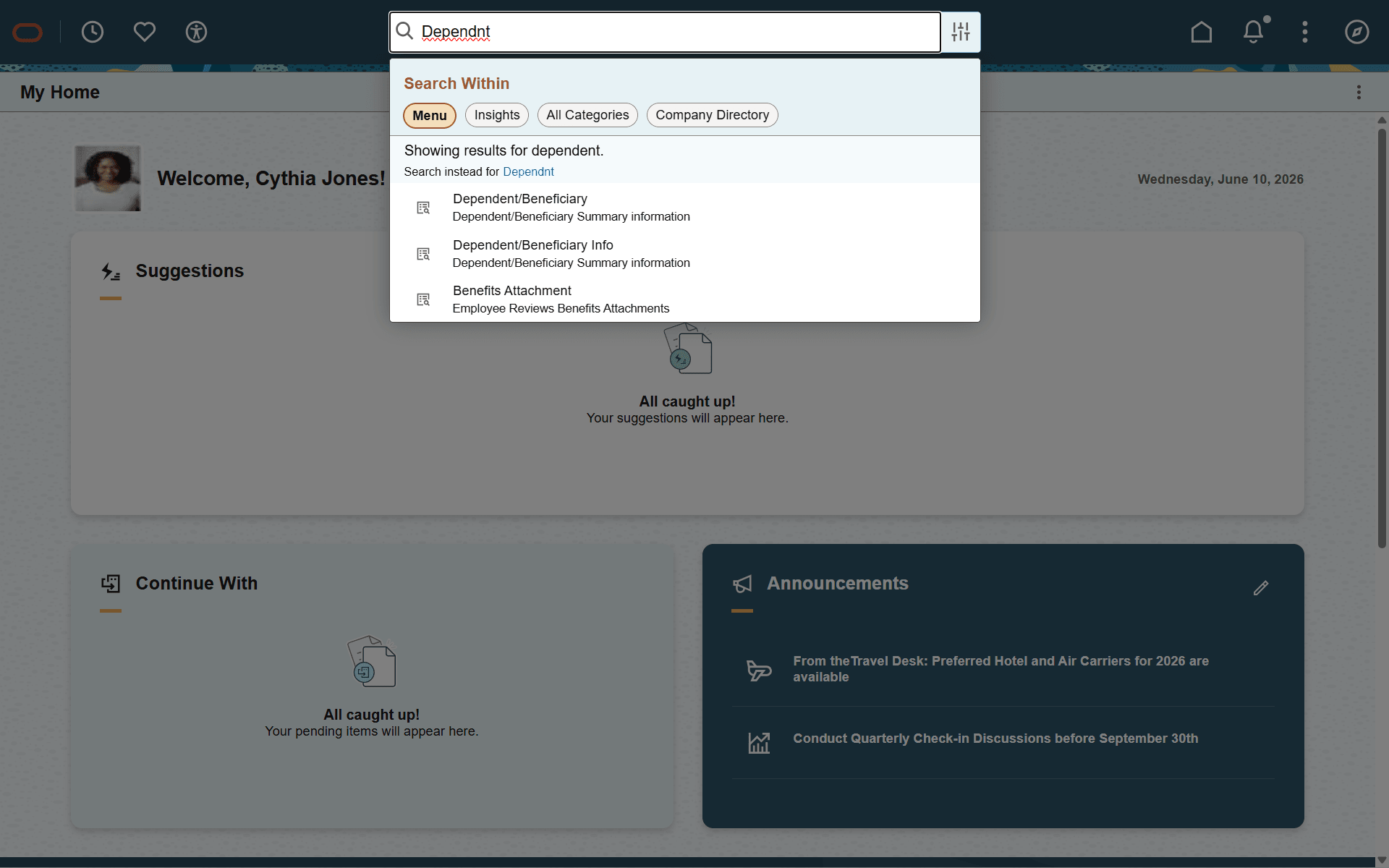The width and height of the screenshot is (1389, 868).
Task: Click Cythia Jones profile photo
Action: (x=108, y=179)
